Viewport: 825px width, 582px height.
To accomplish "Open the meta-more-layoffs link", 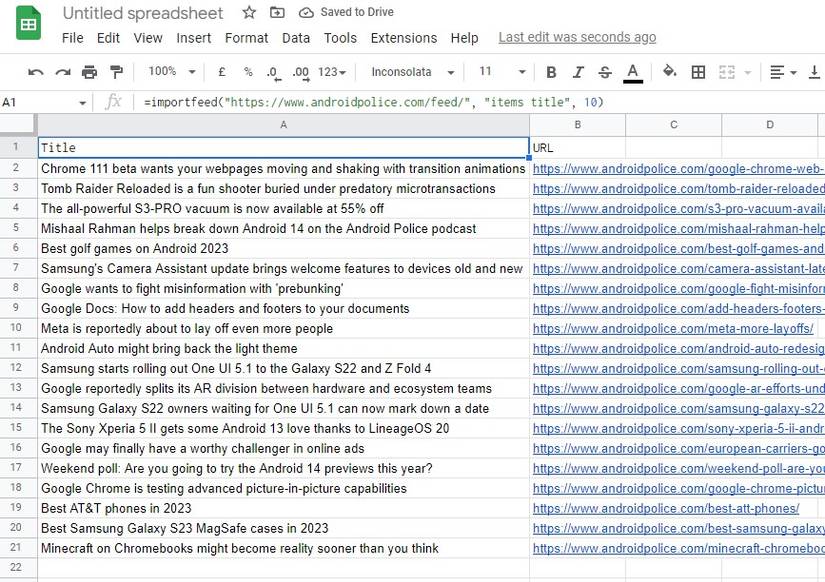I will (673, 329).
